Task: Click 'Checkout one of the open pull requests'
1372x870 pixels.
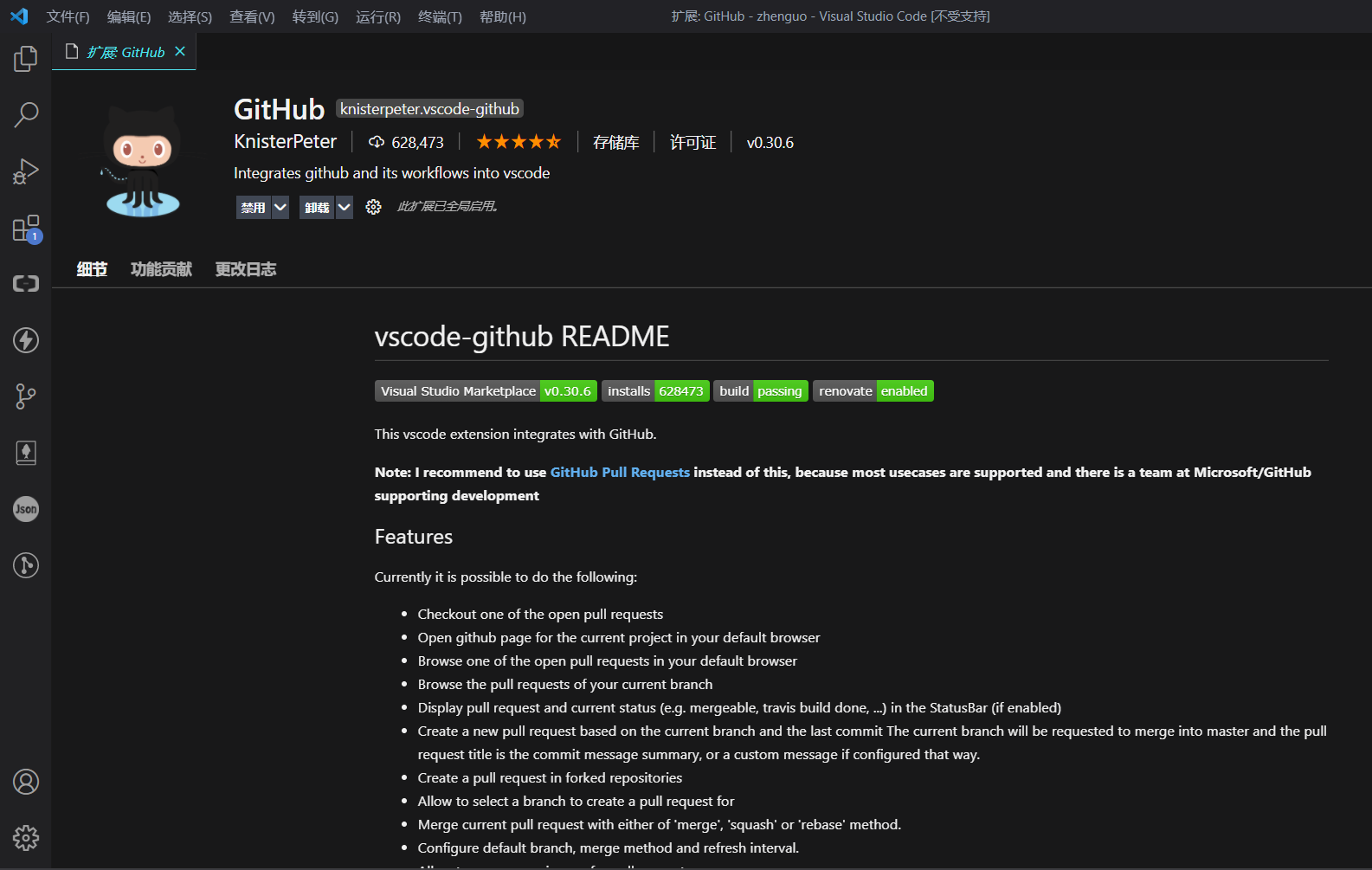Action: pos(540,614)
